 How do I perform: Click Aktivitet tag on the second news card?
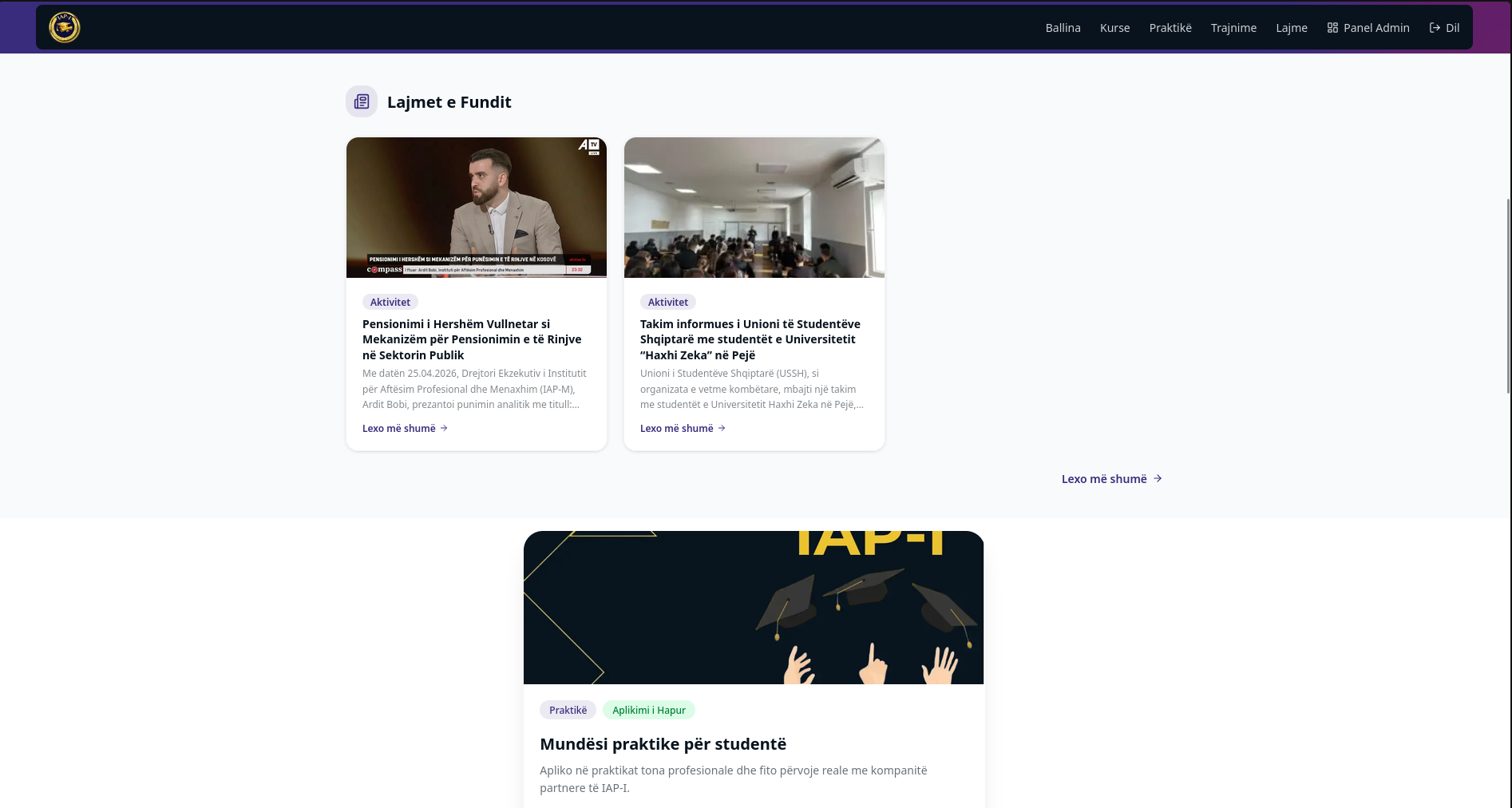(668, 302)
